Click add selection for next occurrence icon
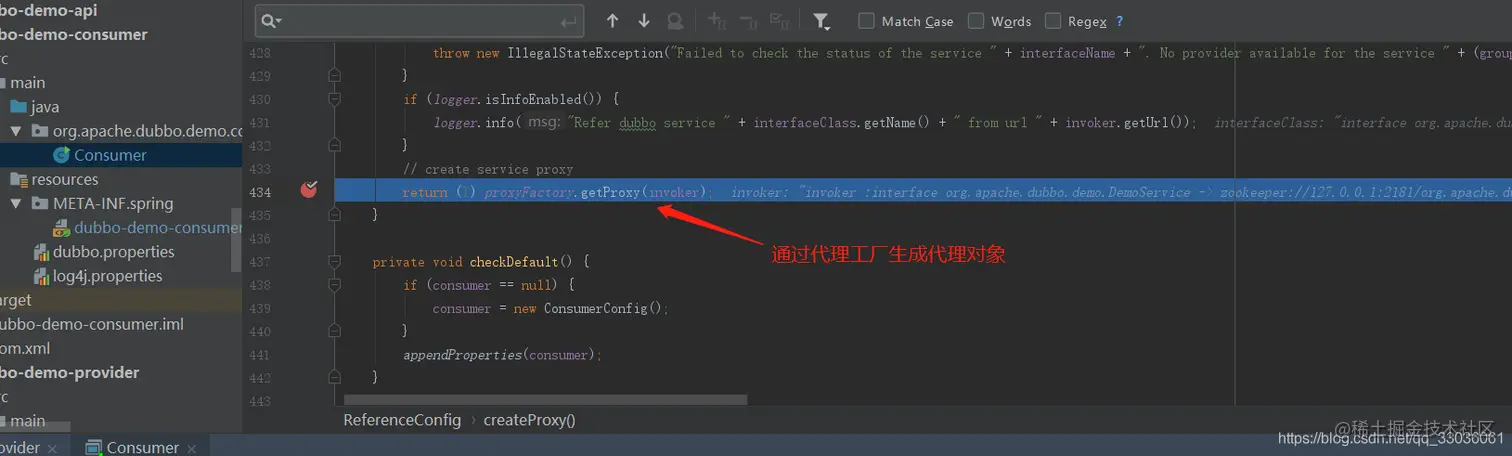This screenshot has width=1512, height=456. coord(717,21)
